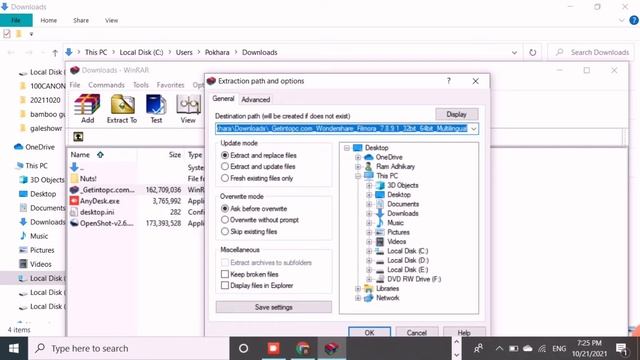Click the dialog's question mark help icon

tap(449, 81)
